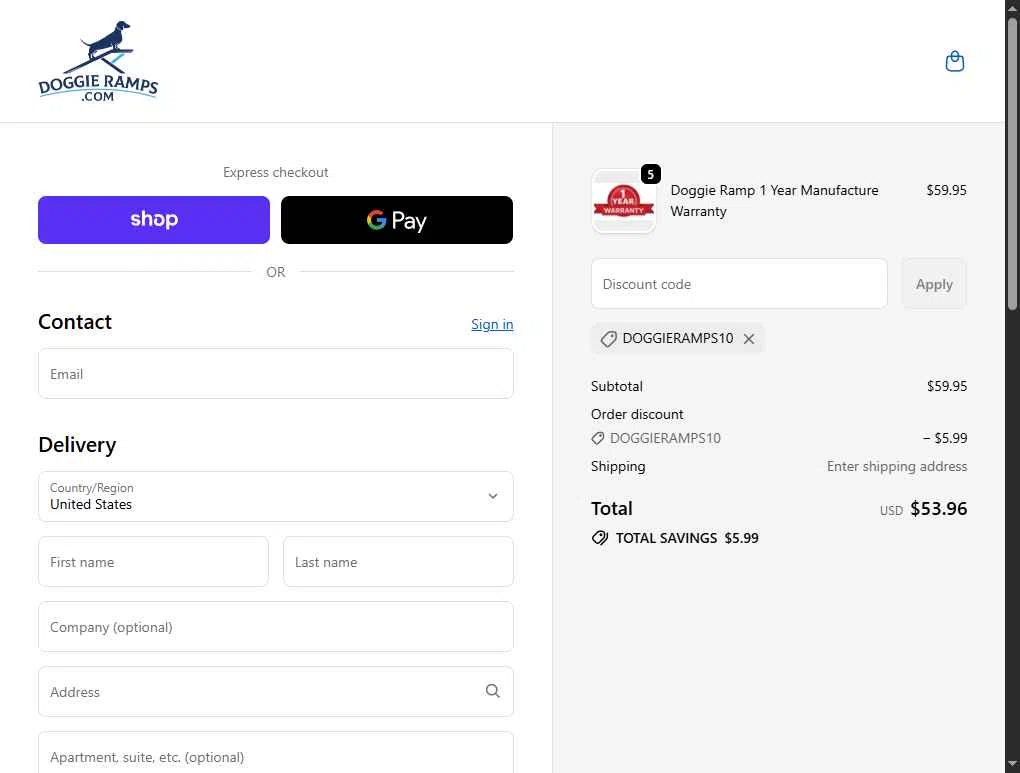
Task: Expand the Country/Region dropdown
Action: pos(276,496)
